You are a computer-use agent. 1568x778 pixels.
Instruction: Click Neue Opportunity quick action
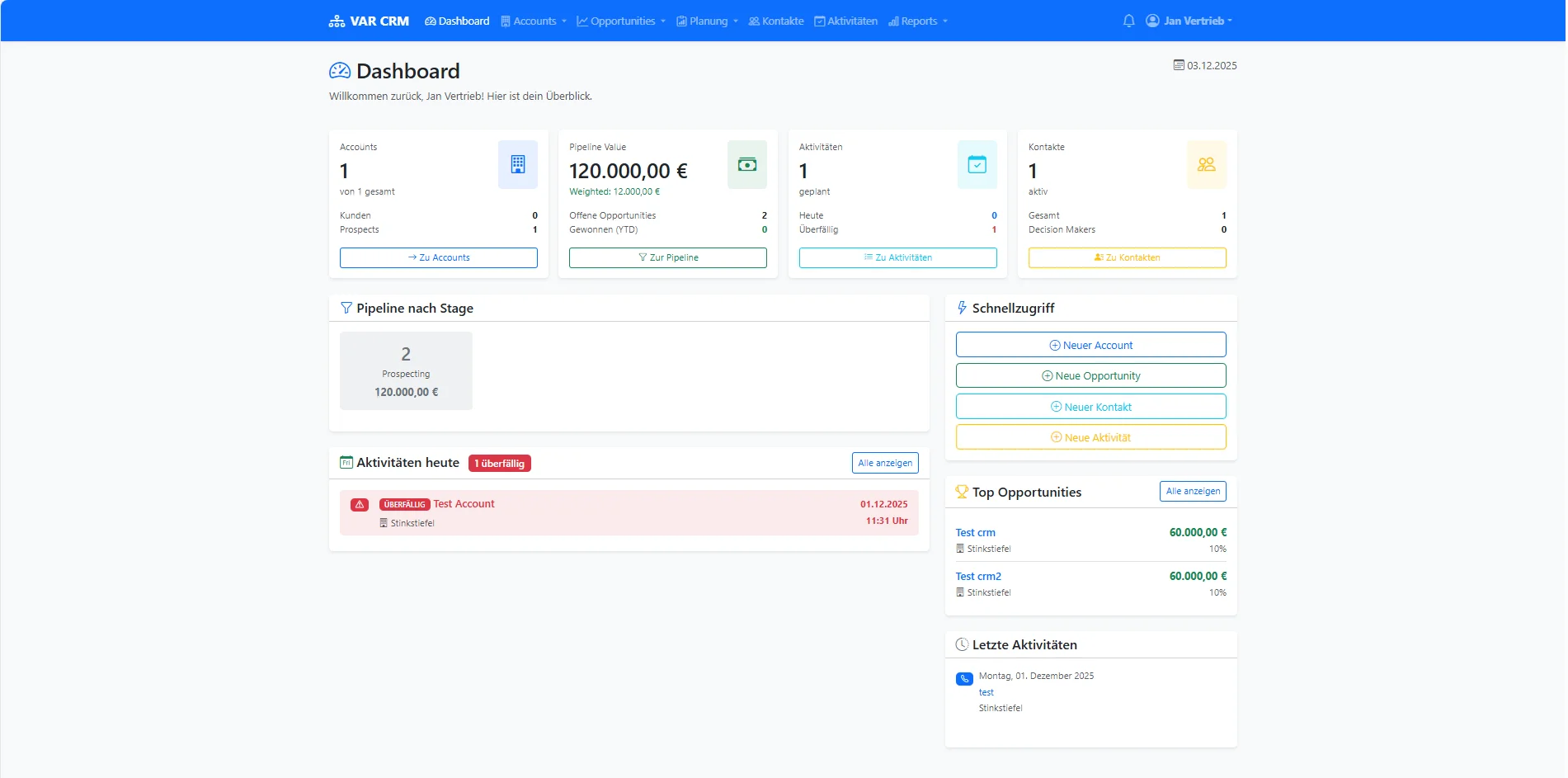click(1090, 375)
